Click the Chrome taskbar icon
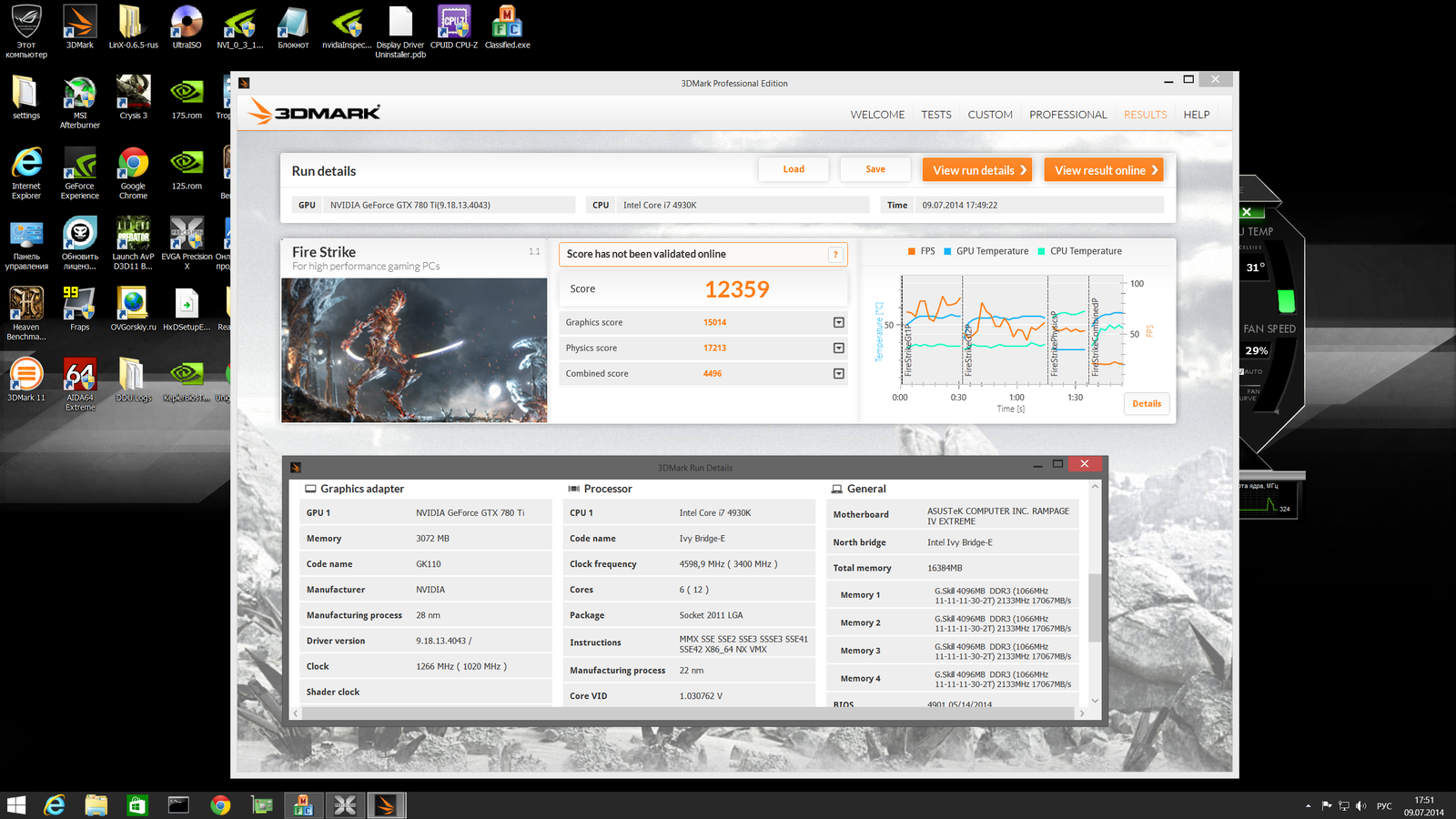The width and height of the screenshot is (1456, 819). (x=220, y=805)
